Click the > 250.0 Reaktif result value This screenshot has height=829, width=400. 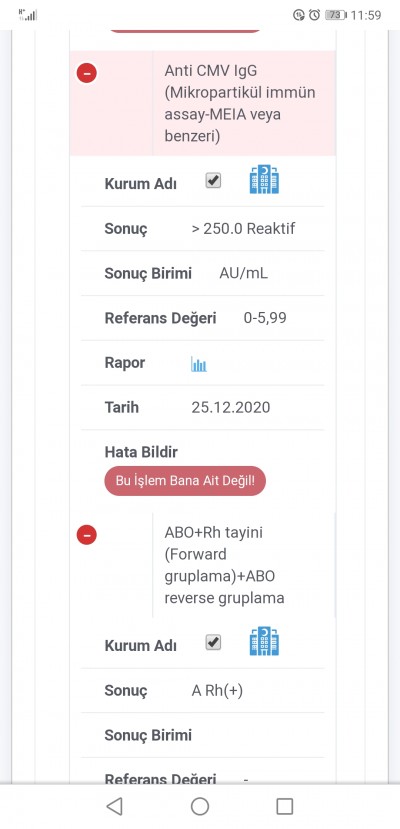243,228
